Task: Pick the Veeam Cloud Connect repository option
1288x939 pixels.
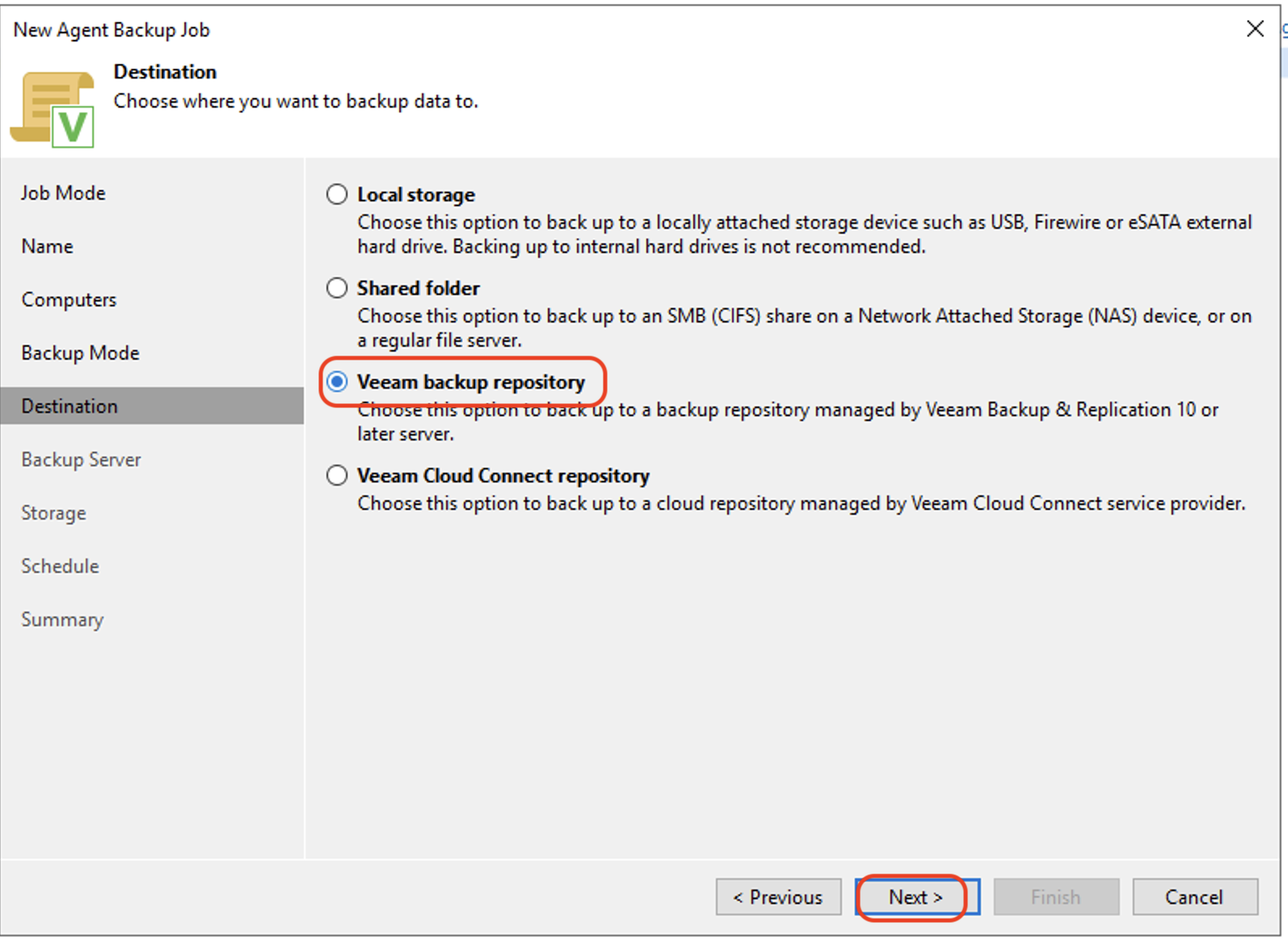Action: (x=337, y=475)
